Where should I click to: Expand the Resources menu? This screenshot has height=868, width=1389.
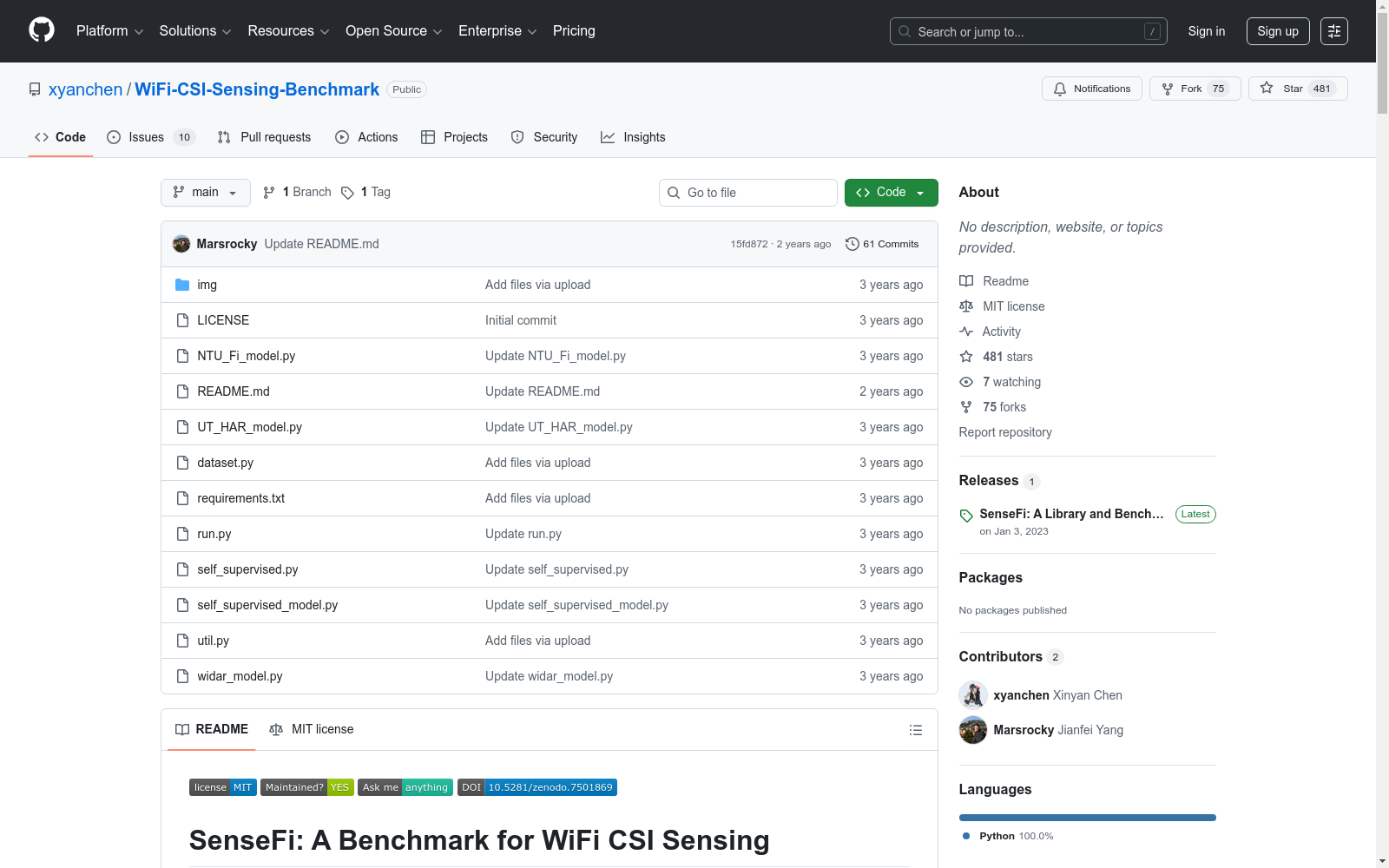(x=288, y=31)
